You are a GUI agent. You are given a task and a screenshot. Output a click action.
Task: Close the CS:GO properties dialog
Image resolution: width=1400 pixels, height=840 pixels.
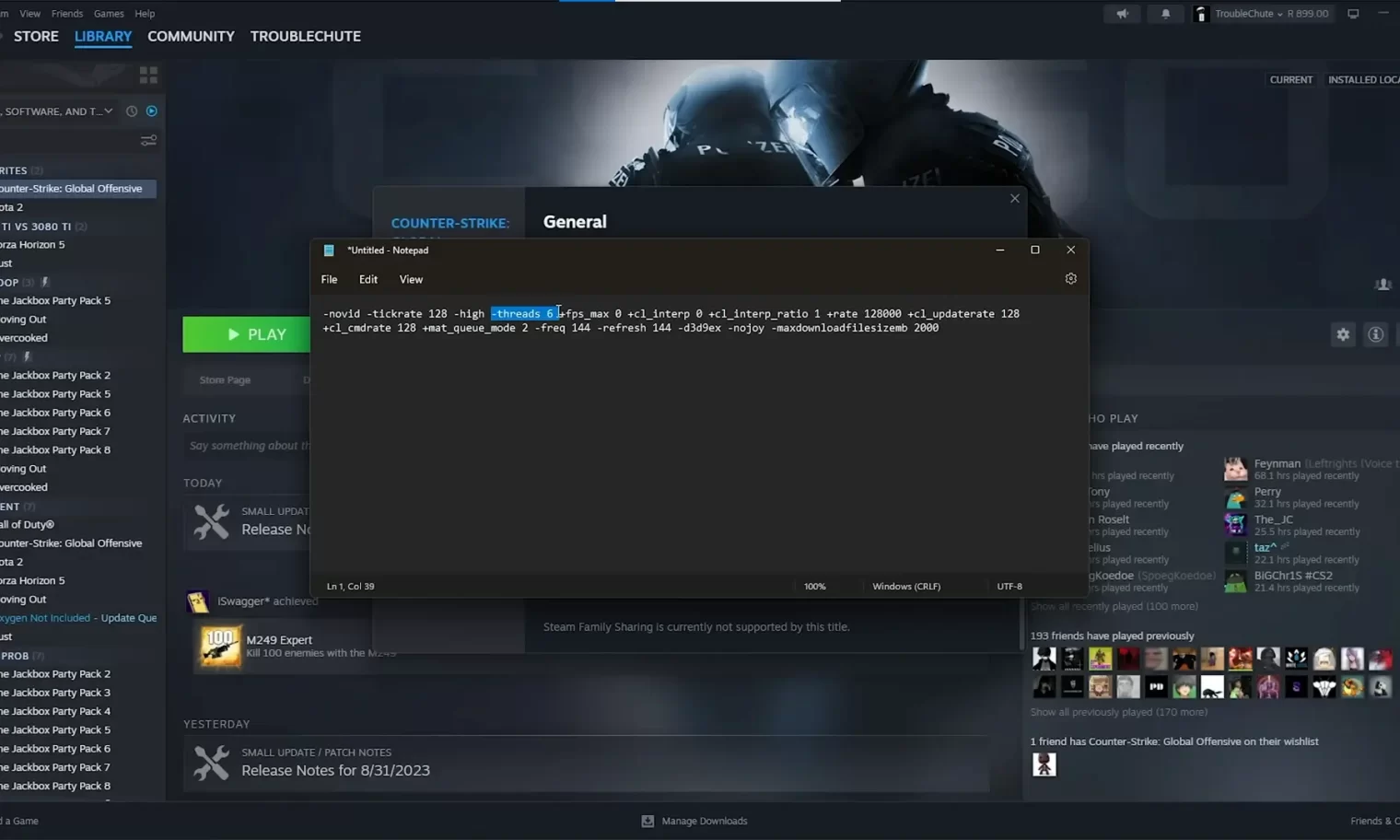[1014, 198]
